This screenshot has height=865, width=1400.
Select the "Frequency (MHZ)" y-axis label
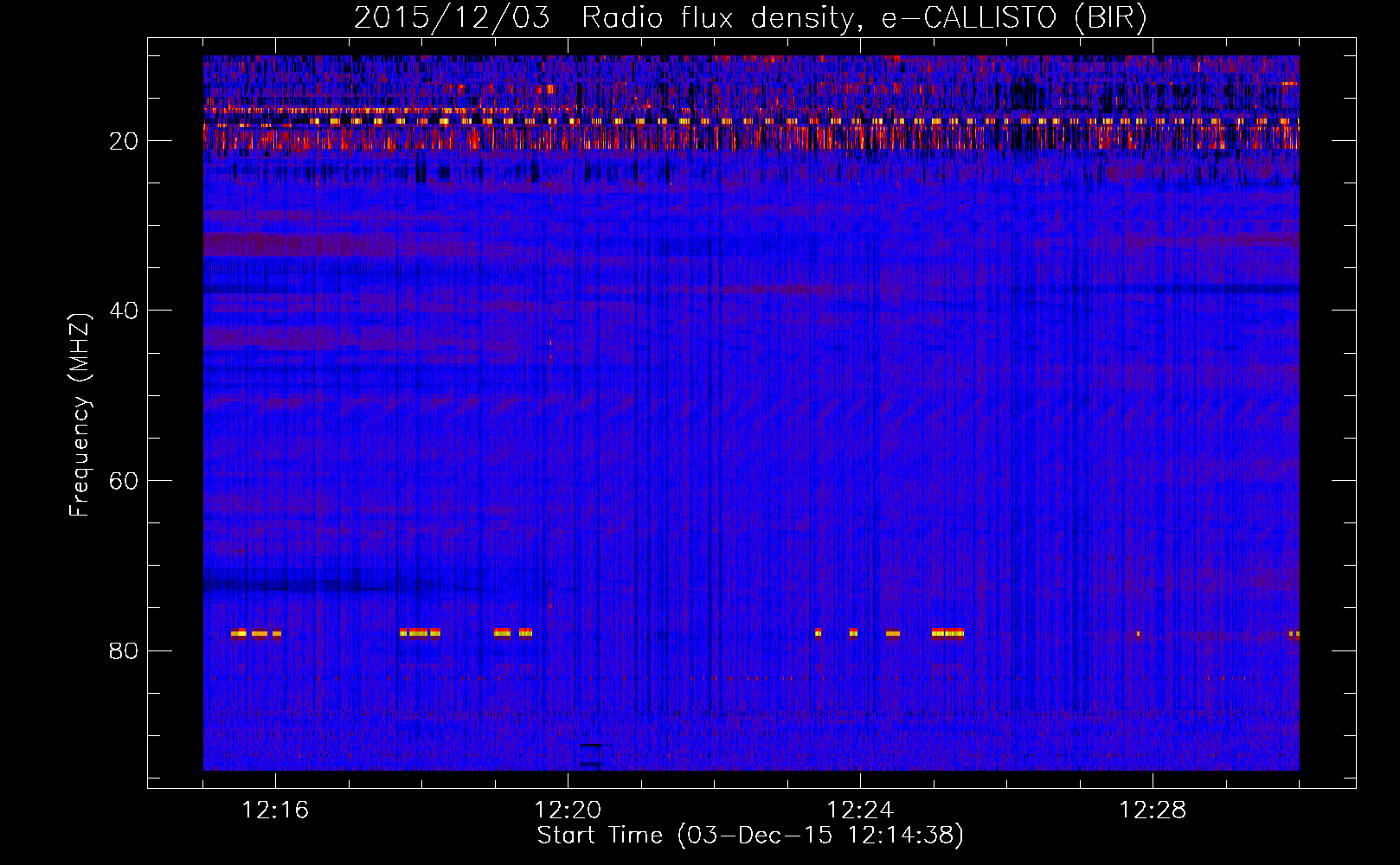[80, 415]
